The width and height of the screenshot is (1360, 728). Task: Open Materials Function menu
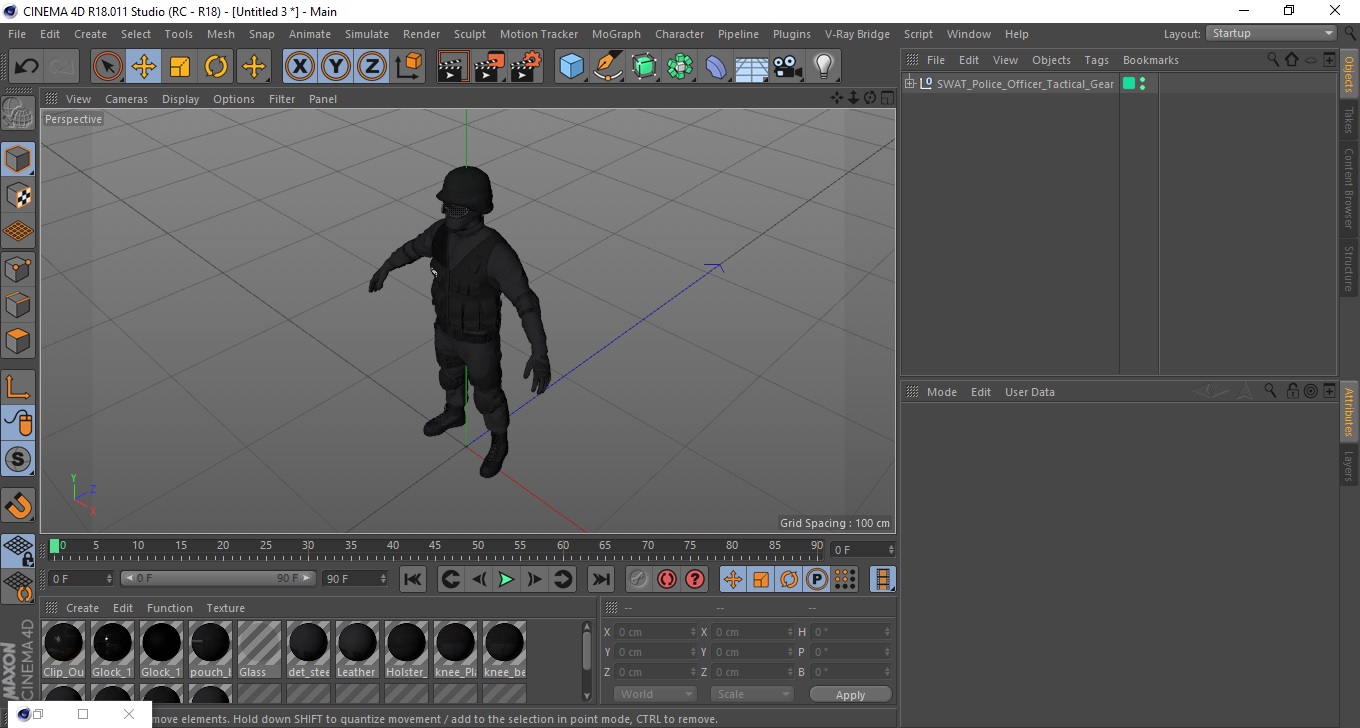pyautogui.click(x=170, y=608)
